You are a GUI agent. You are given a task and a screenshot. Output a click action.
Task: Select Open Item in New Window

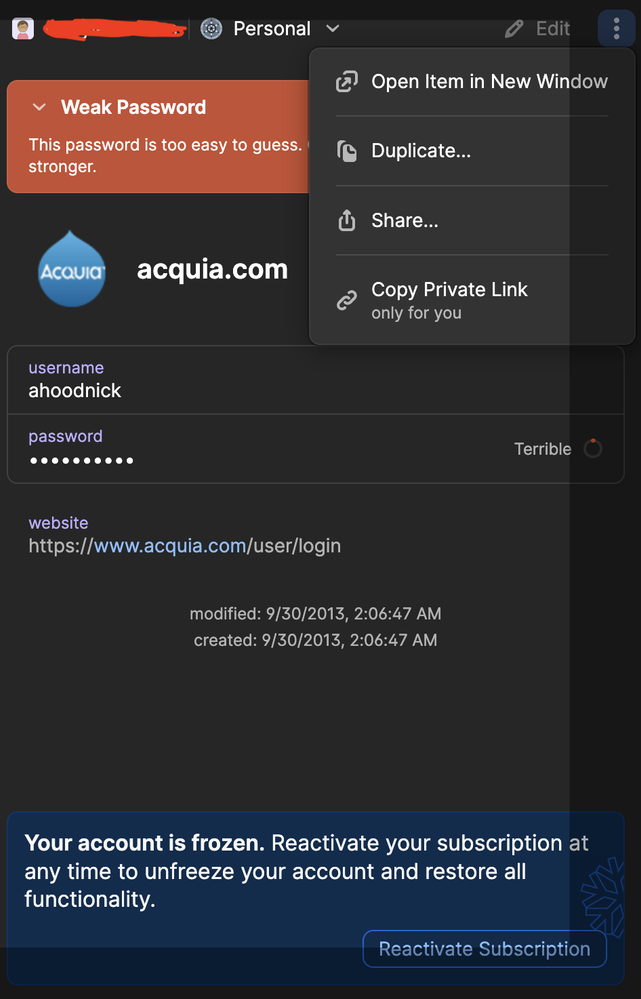[x=489, y=82]
